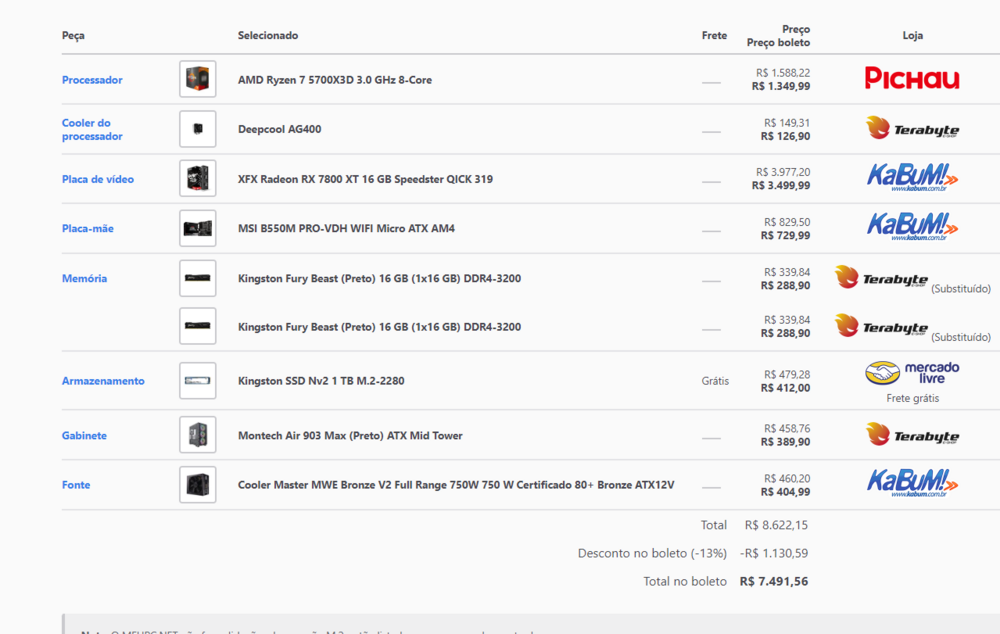Viewport: 1000px width, 634px height.
Task: Click KaBuM logo in MSI B550M row
Action: [912, 228]
